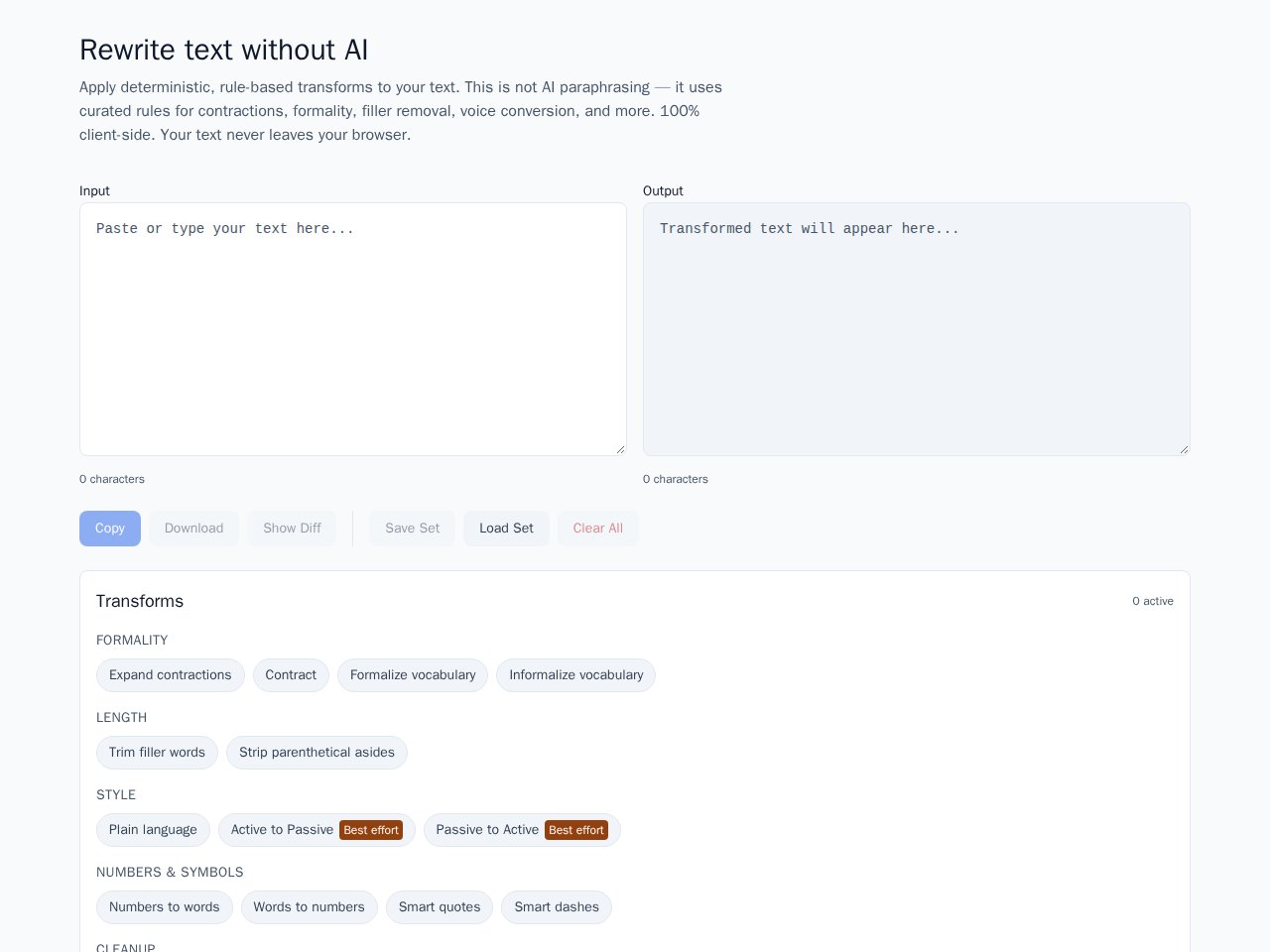Click Show Diff button
Screen dimensions: 1270x952
pos(292,529)
